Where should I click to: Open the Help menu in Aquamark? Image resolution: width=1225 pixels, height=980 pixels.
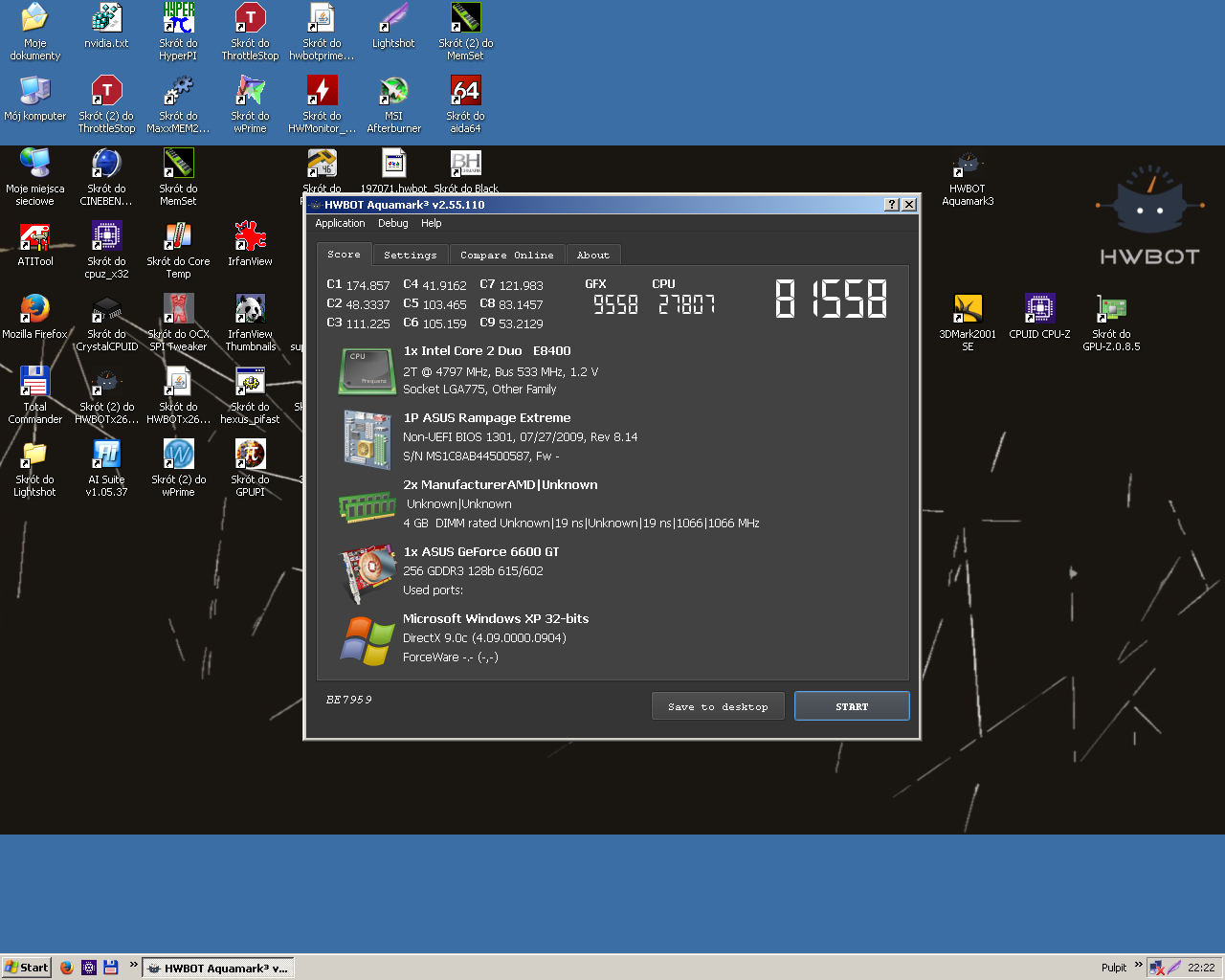pyautogui.click(x=432, y=223)
